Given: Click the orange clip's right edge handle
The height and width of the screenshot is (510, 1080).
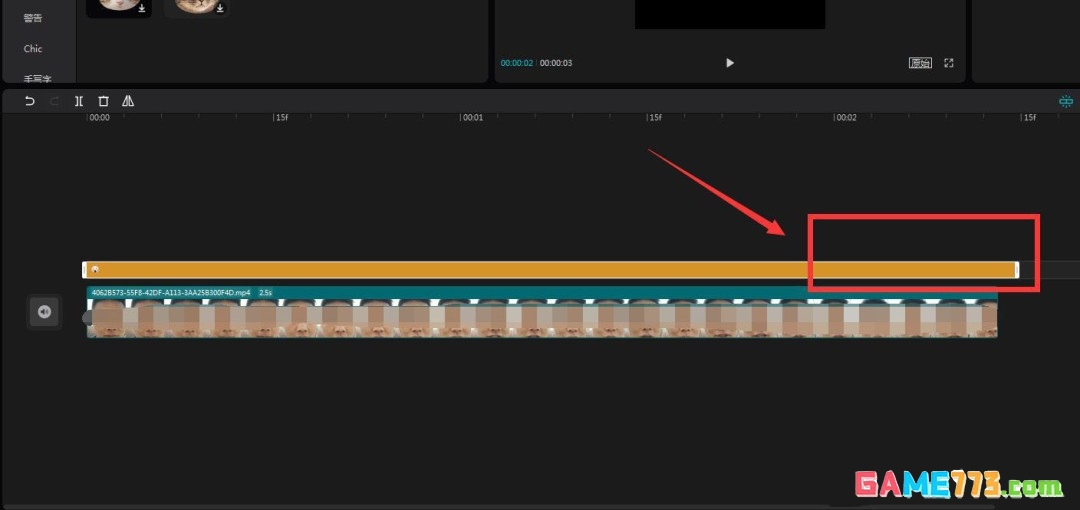Looking at the screenshot, I should 1016,270.
